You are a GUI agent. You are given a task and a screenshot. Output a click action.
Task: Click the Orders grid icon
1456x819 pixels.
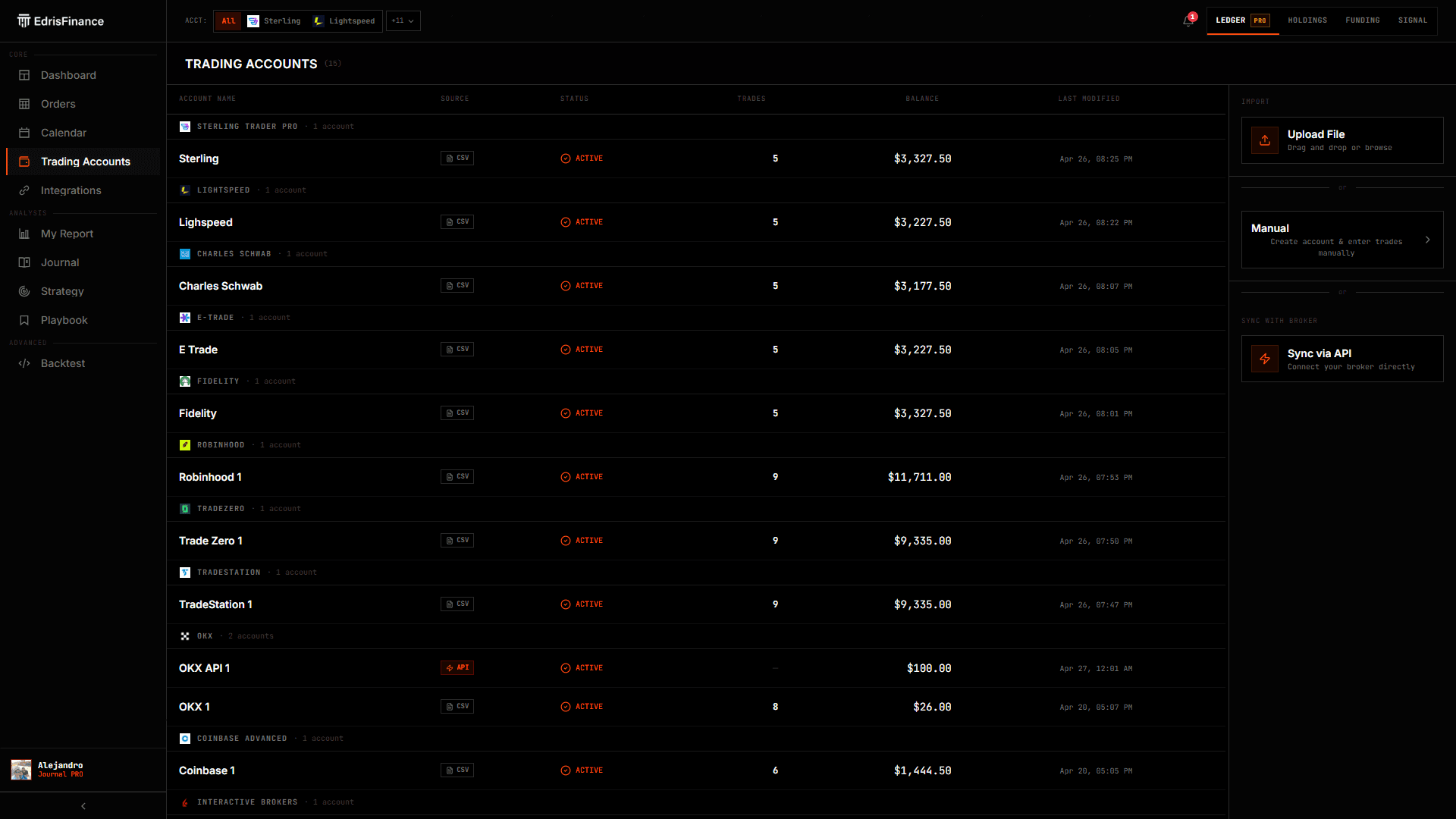point(24,104)
